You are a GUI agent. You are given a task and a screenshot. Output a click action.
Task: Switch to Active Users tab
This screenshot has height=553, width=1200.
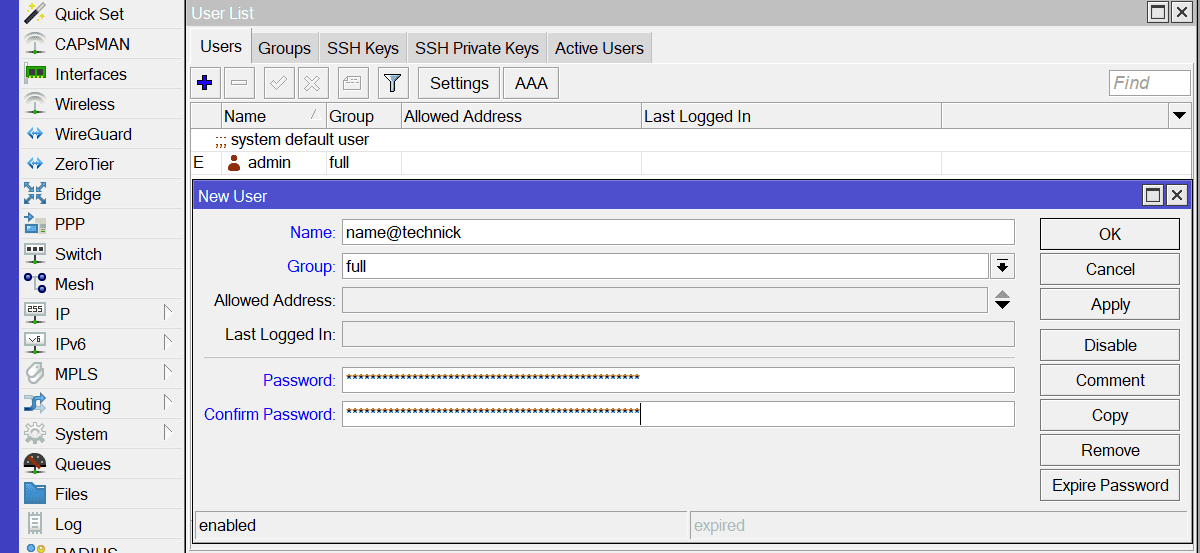[600, 48]
